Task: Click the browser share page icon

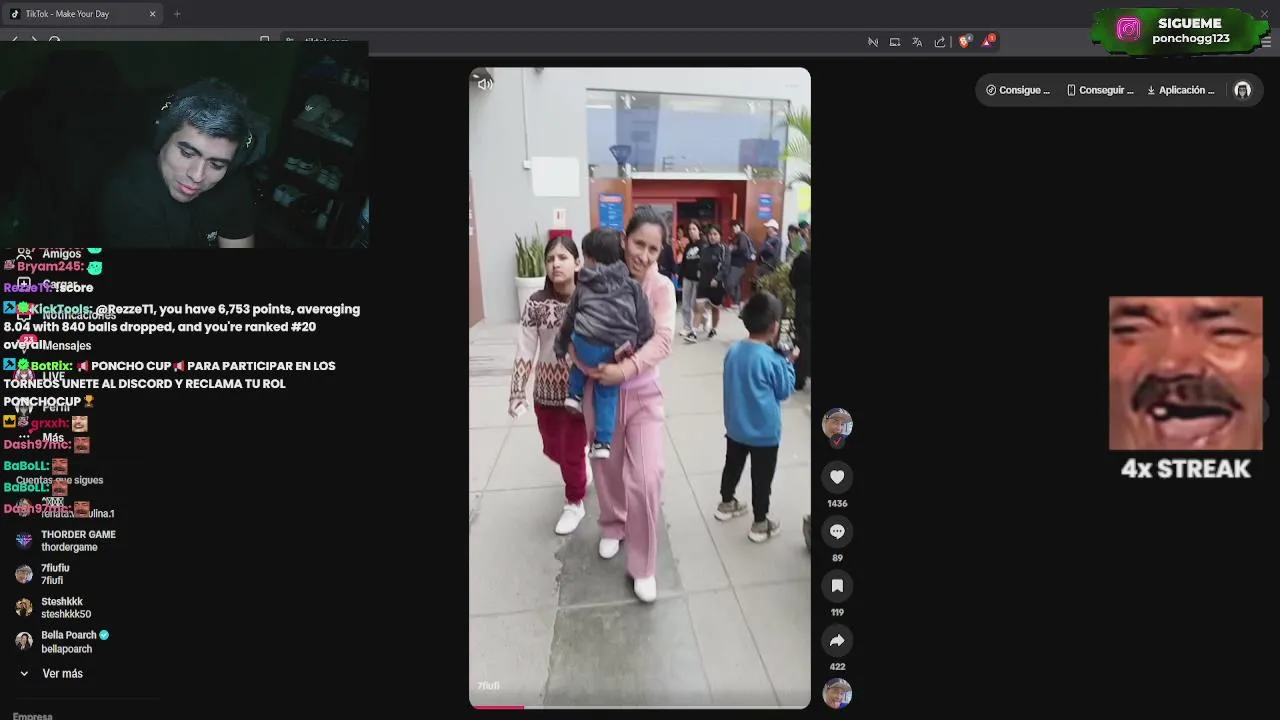Action: 940,42
